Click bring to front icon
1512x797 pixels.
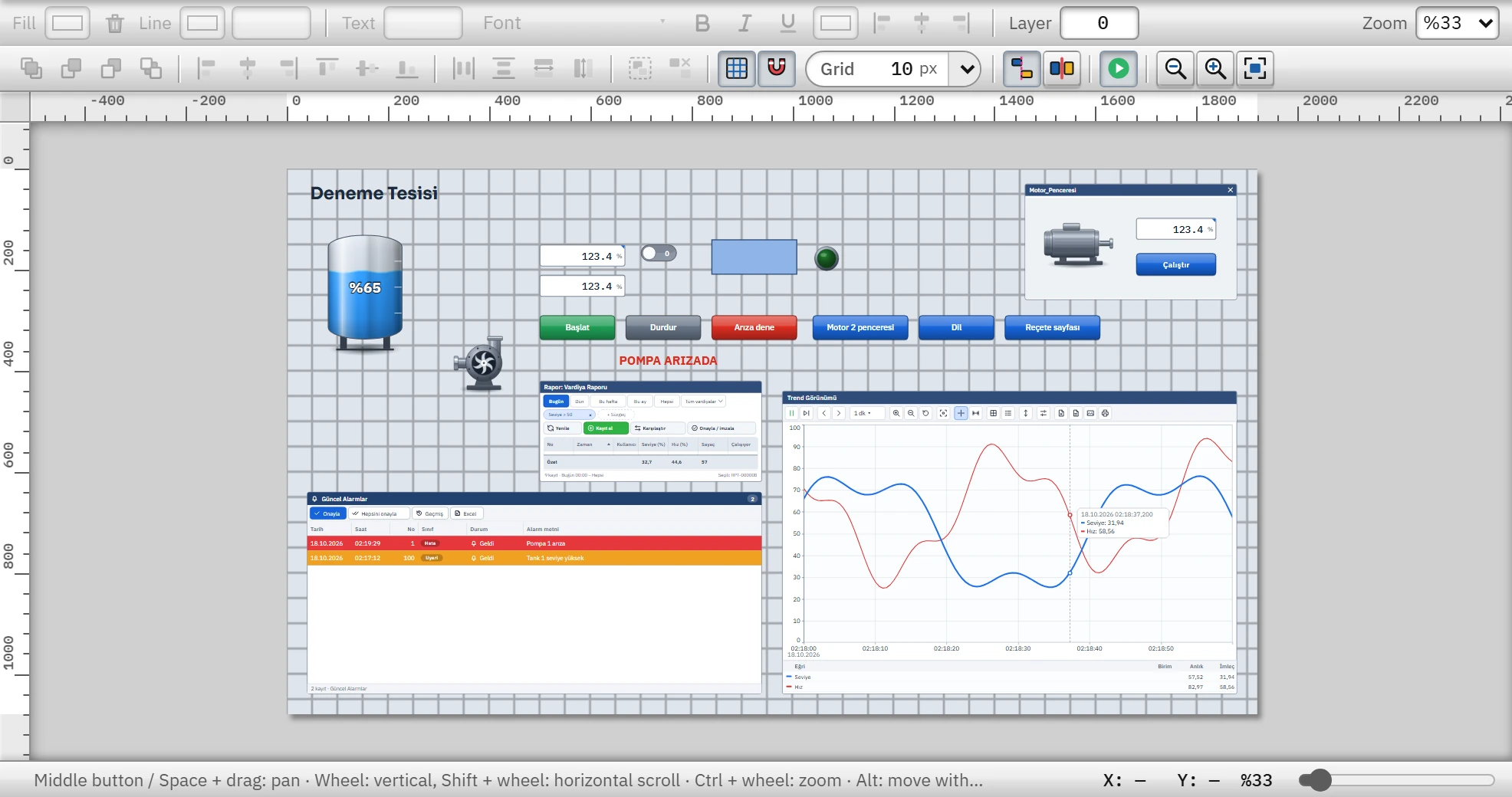click(31, 68)
